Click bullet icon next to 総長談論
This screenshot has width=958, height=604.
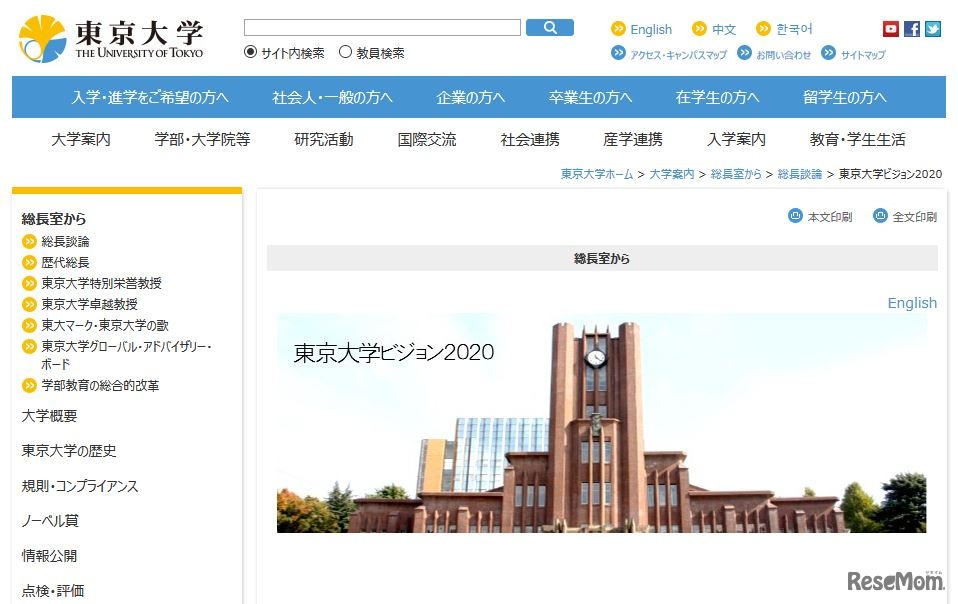(x=29, y=242)
